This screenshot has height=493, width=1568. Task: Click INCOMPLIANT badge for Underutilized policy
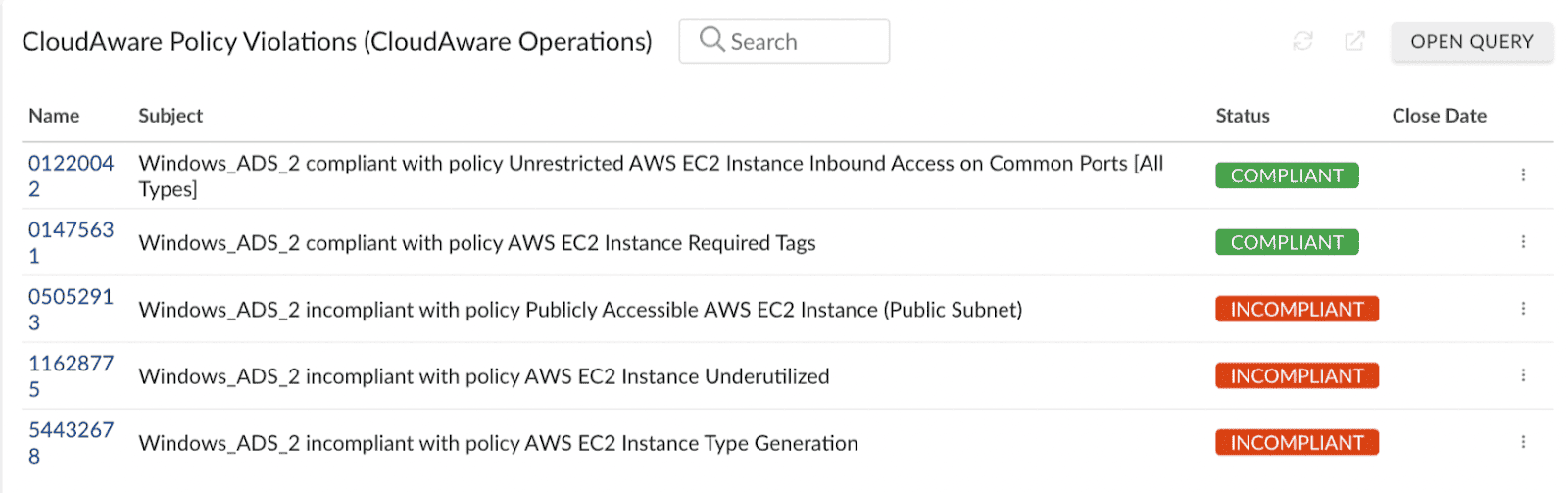point(1298,375)
